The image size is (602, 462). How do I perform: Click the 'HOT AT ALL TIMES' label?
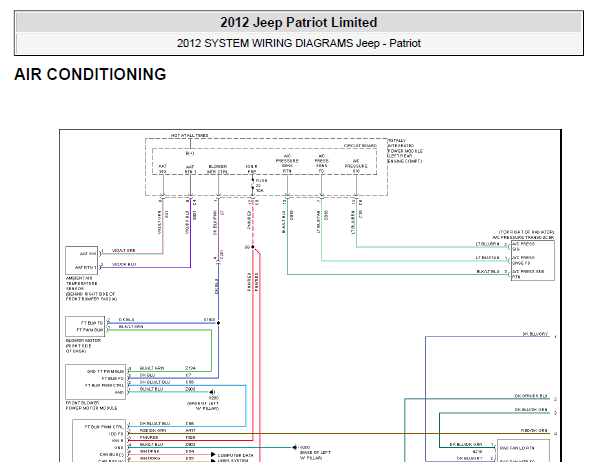tap(189, 136)
